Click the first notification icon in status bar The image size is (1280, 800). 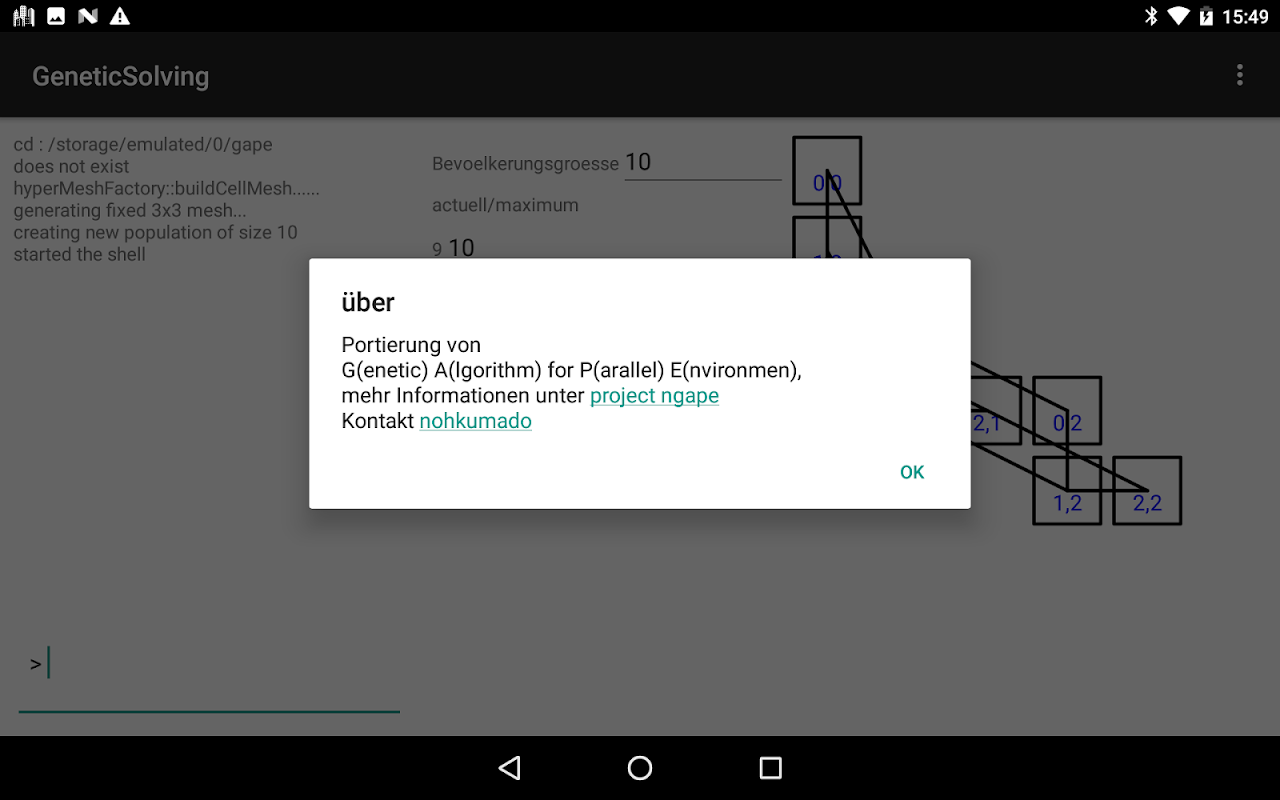(x=24, y=16)
